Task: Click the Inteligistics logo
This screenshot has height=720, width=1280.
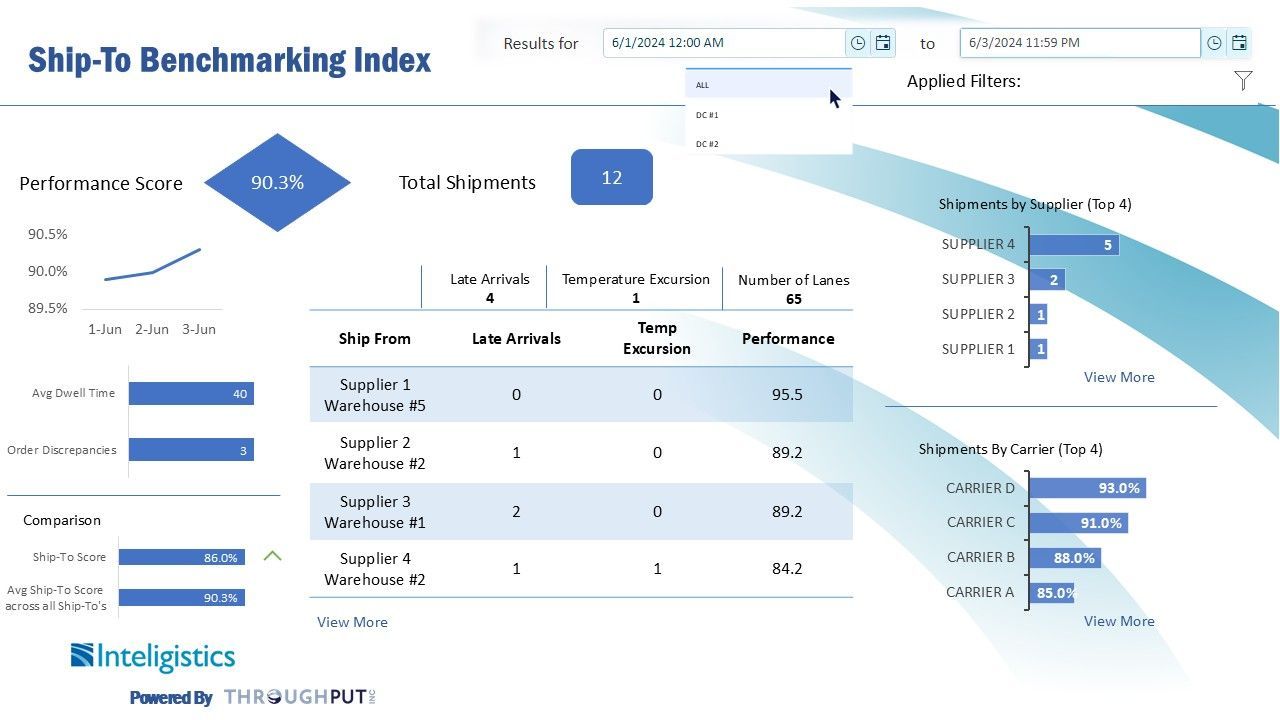Action: 153,657
